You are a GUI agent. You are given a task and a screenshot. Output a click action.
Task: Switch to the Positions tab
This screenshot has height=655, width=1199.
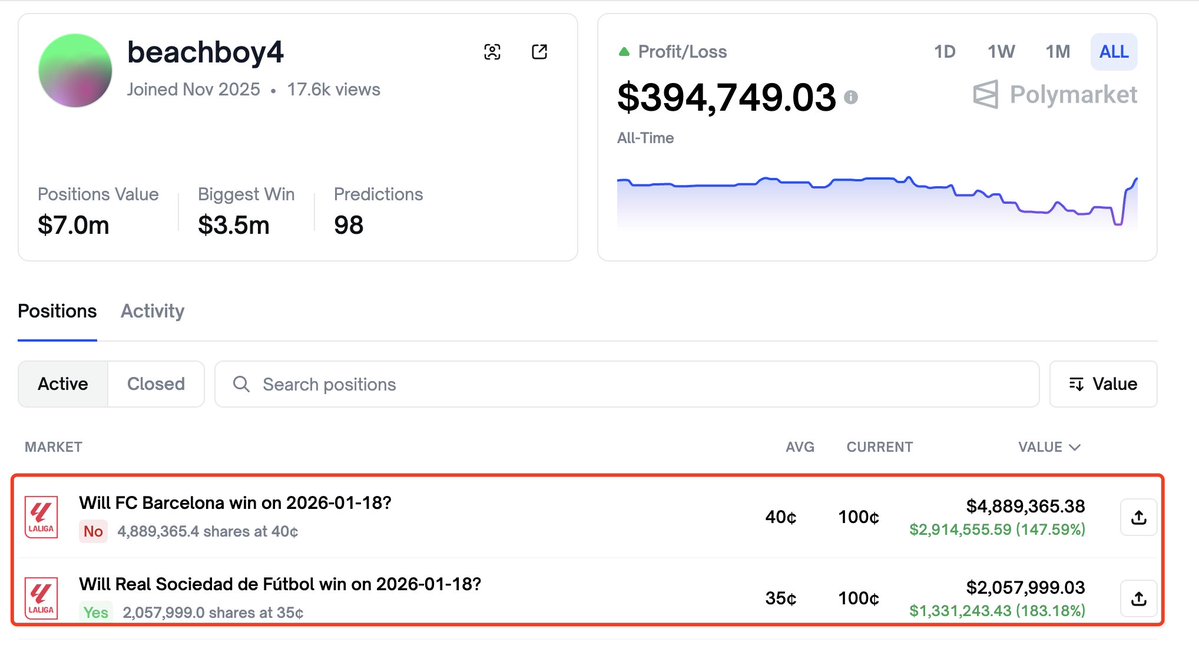pyautogui.click(x=57, y=311)
